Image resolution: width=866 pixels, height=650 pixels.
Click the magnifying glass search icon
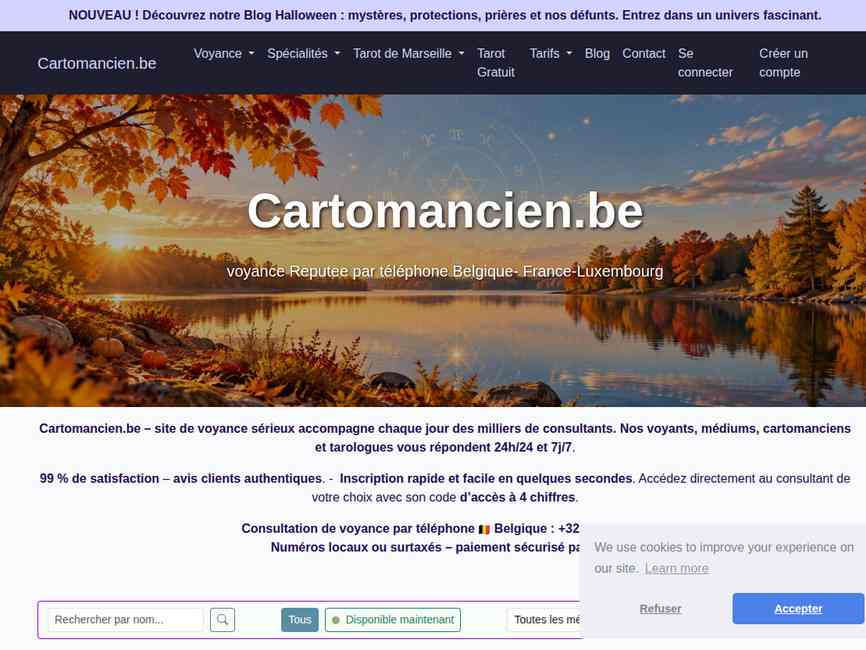click(223, 620)
